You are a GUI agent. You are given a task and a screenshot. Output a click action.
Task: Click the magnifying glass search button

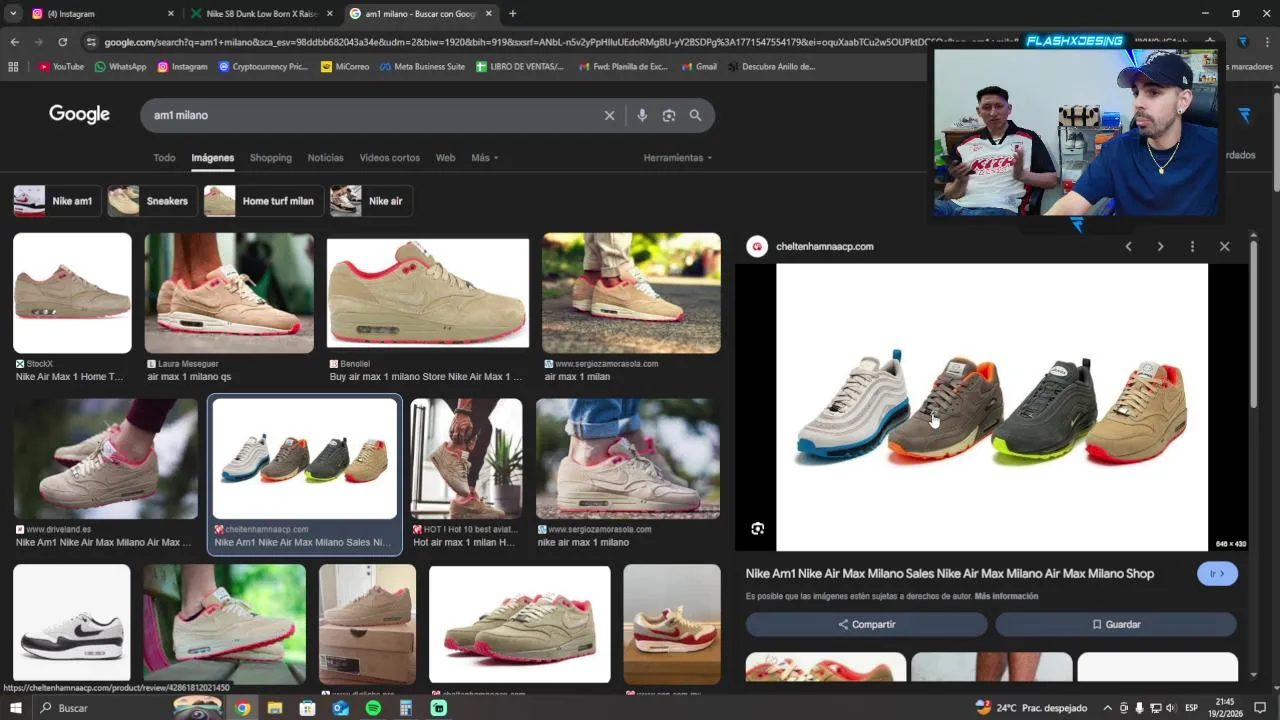695,115
